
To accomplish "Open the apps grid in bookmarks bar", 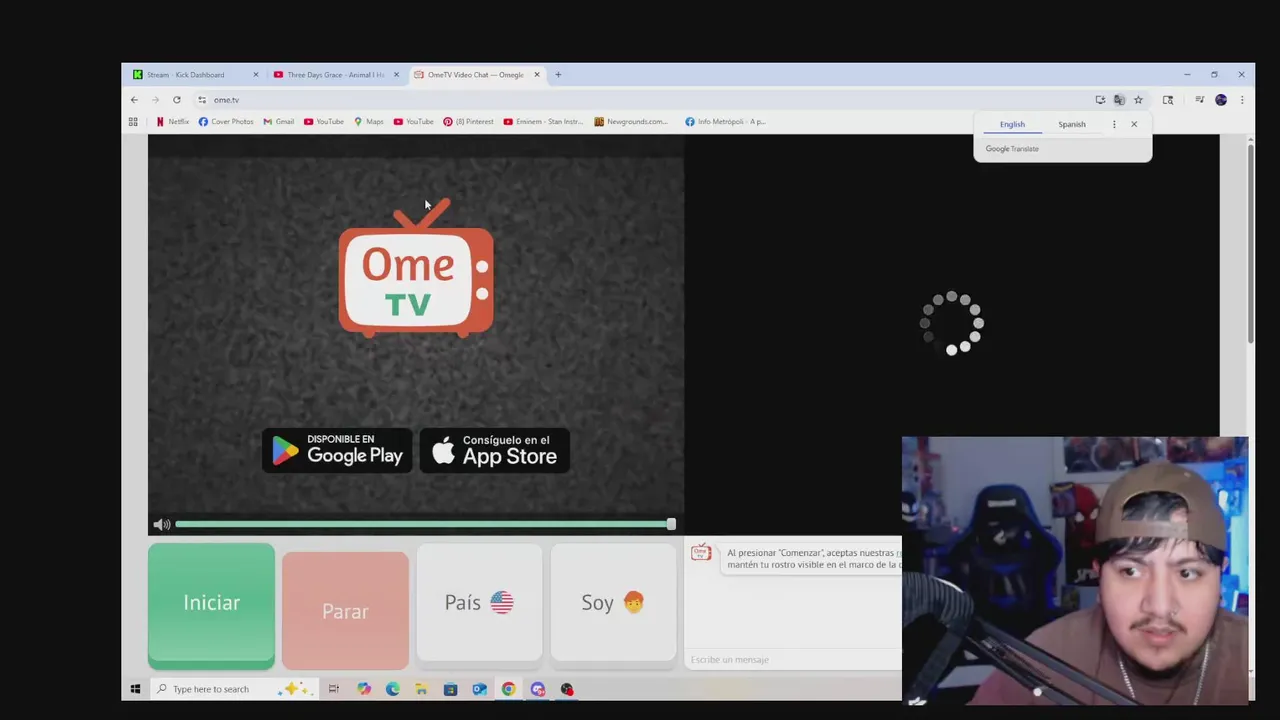I will click(133, 122).
